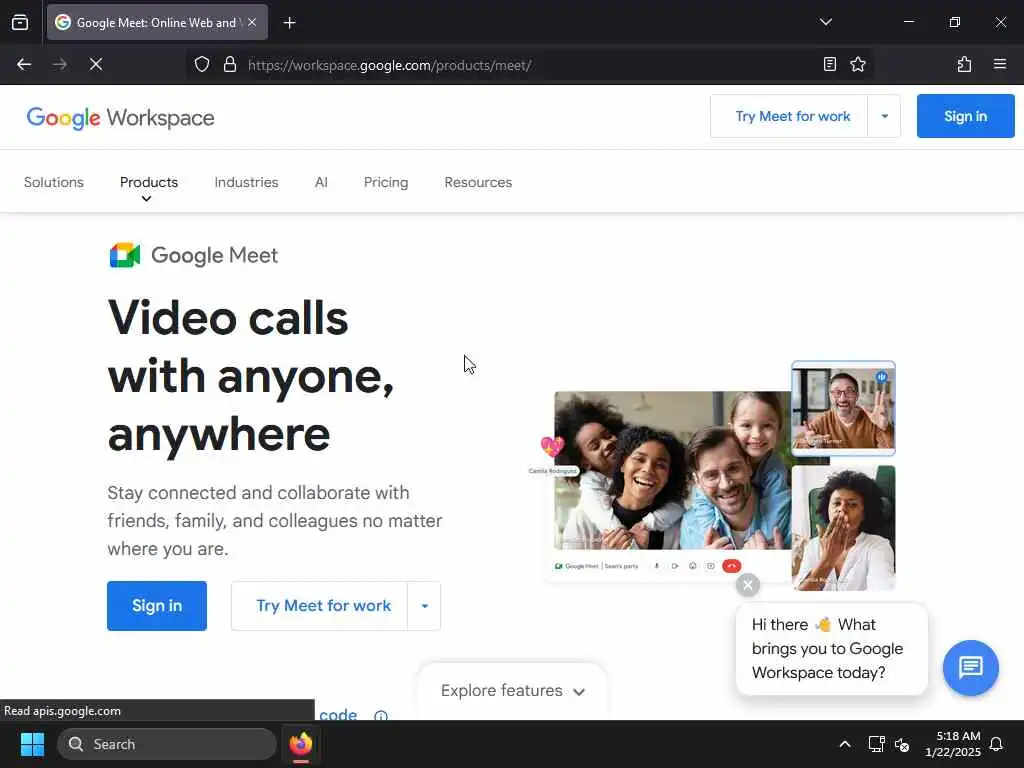Stop loading the page
1024x768 pixels.
[96, 64]
